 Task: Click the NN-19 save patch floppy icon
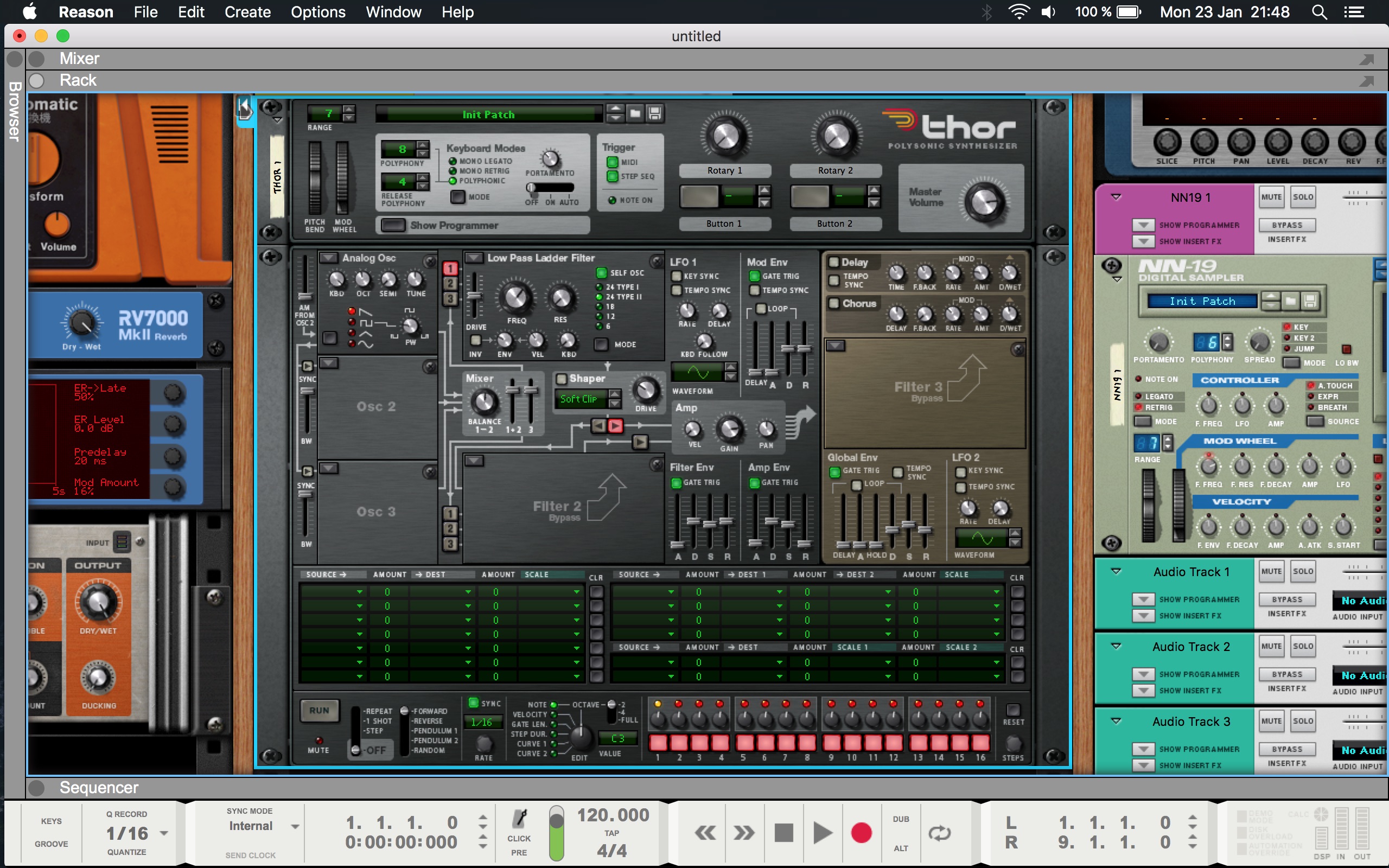[1310, 301]
